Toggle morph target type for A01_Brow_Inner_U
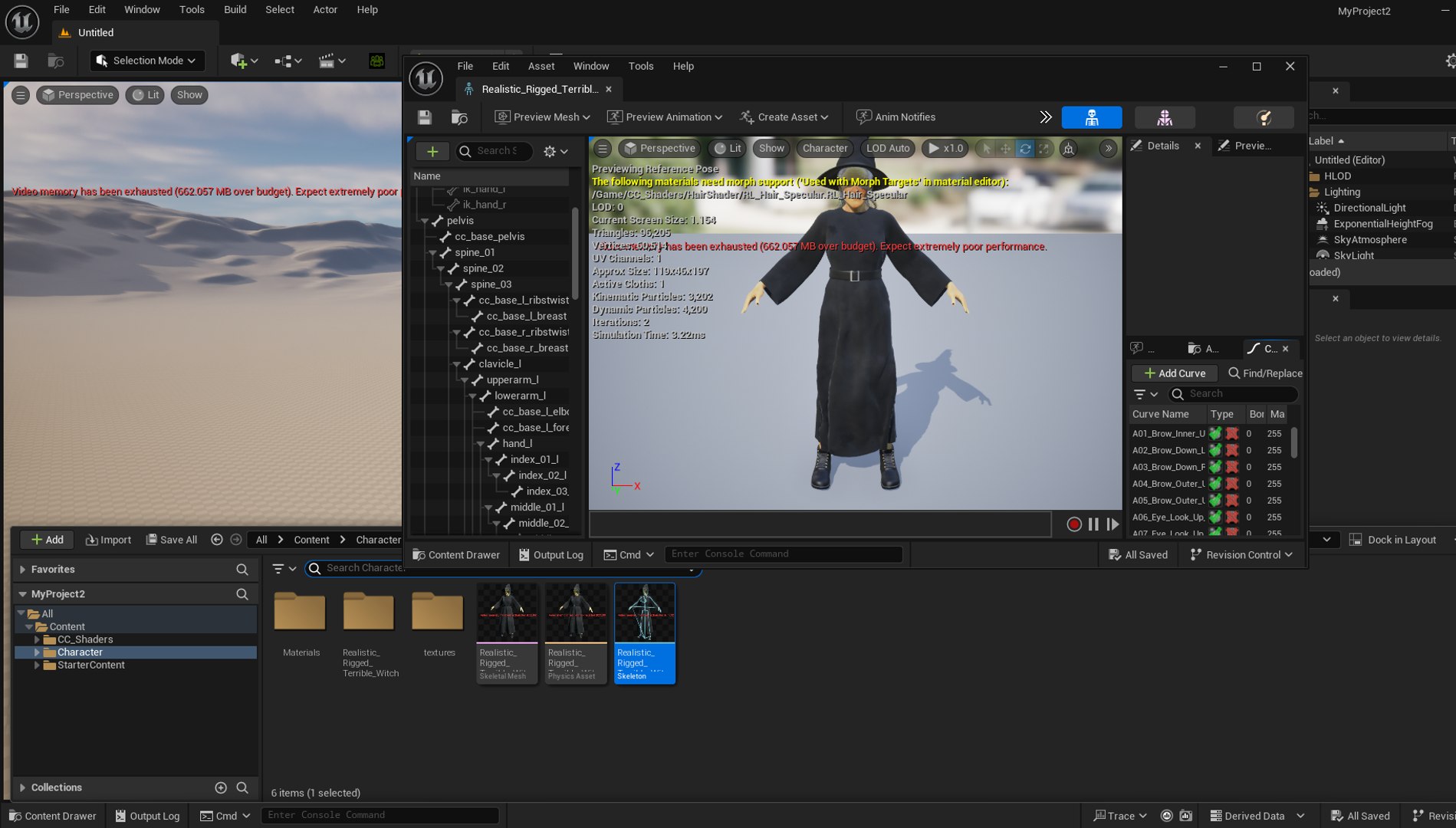1456x828 pixels. coord(1215,433)
